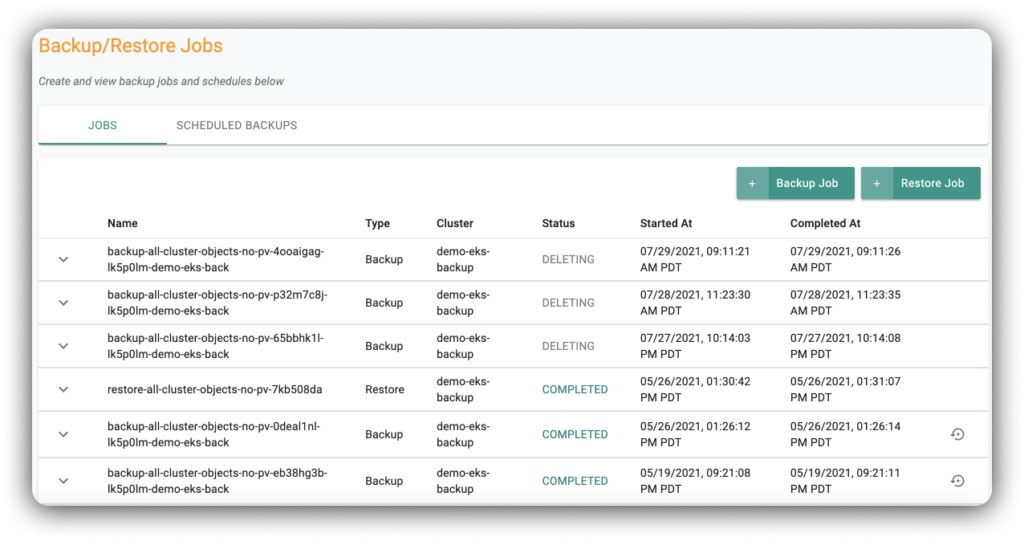Viewport: 1024px width, 541px height.
Task: Click the Cluster column header
Action: (455, 223)
